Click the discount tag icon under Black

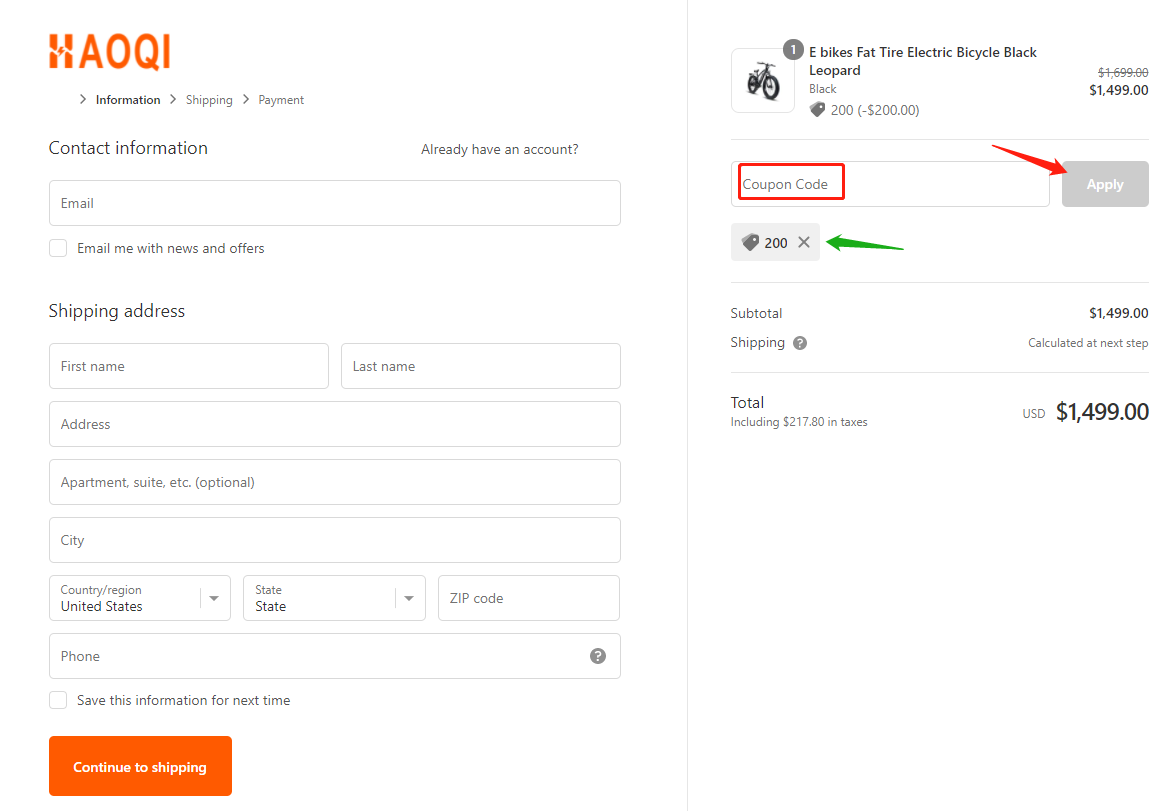tap(817, 110)
